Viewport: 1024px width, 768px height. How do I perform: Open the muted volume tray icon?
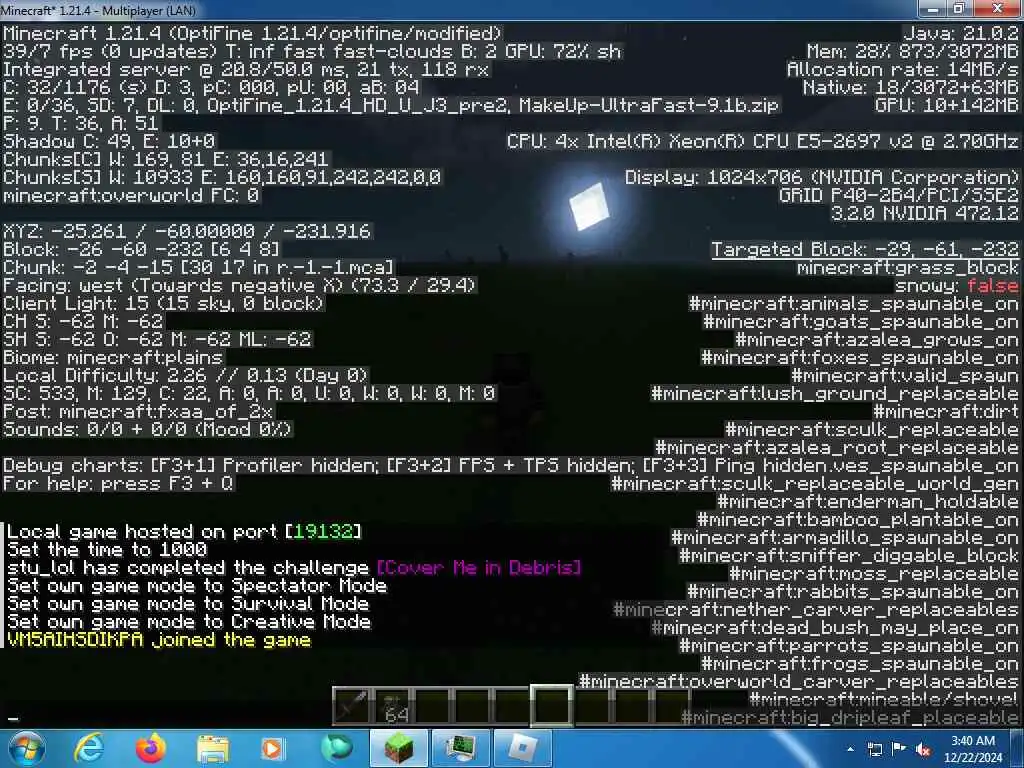click(923, 750)
